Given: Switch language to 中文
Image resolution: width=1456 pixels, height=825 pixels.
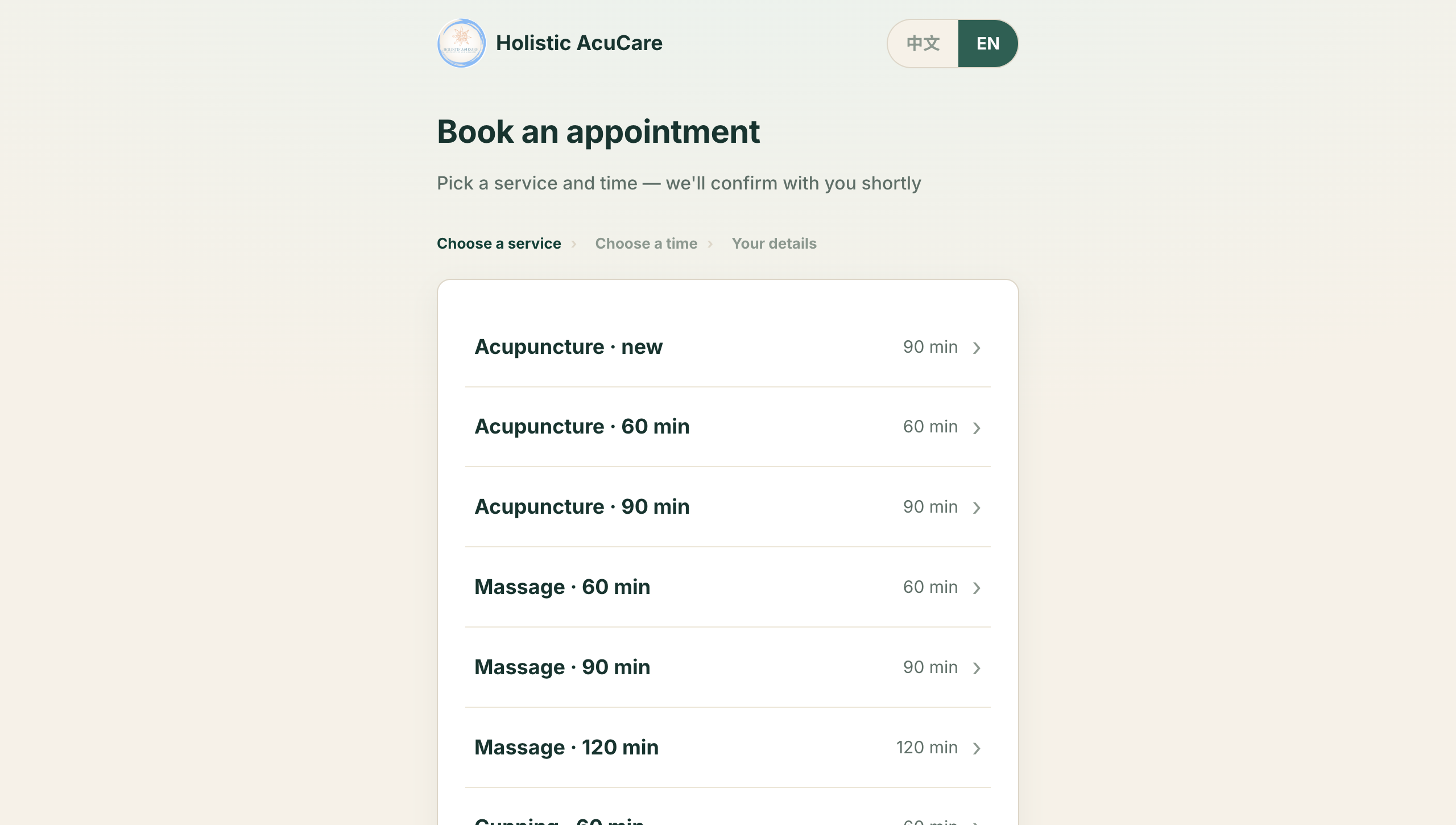Looking at the screenshot, I should click(923, 43).
